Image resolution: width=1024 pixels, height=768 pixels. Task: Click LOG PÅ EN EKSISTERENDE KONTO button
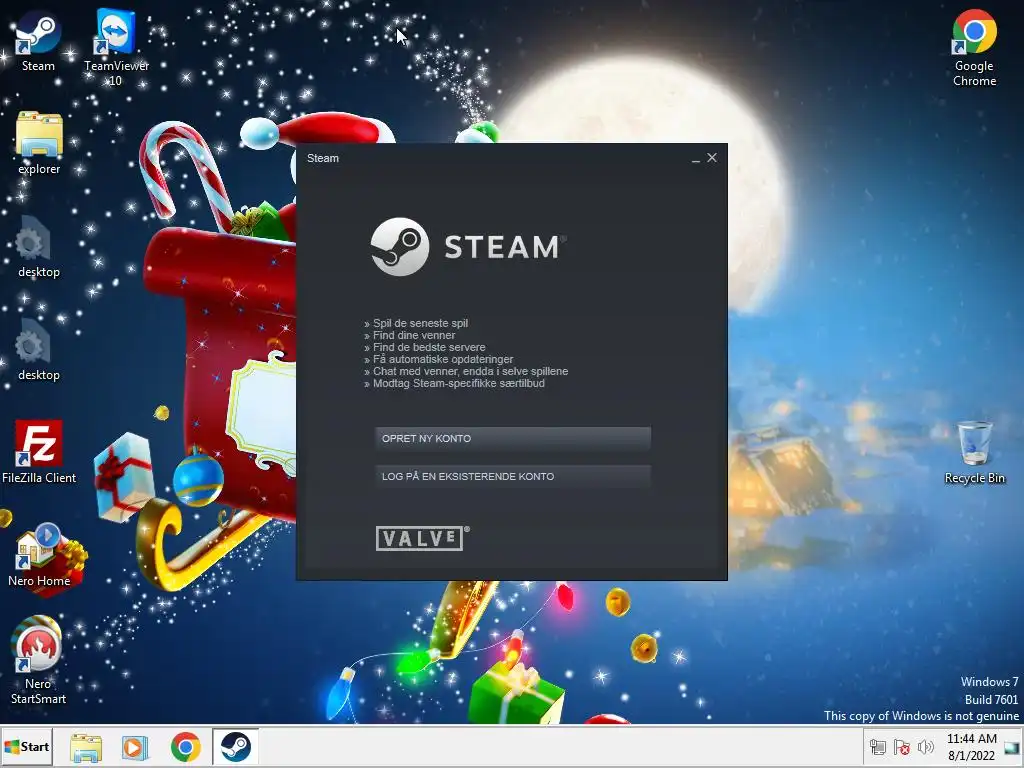point(513,476)
